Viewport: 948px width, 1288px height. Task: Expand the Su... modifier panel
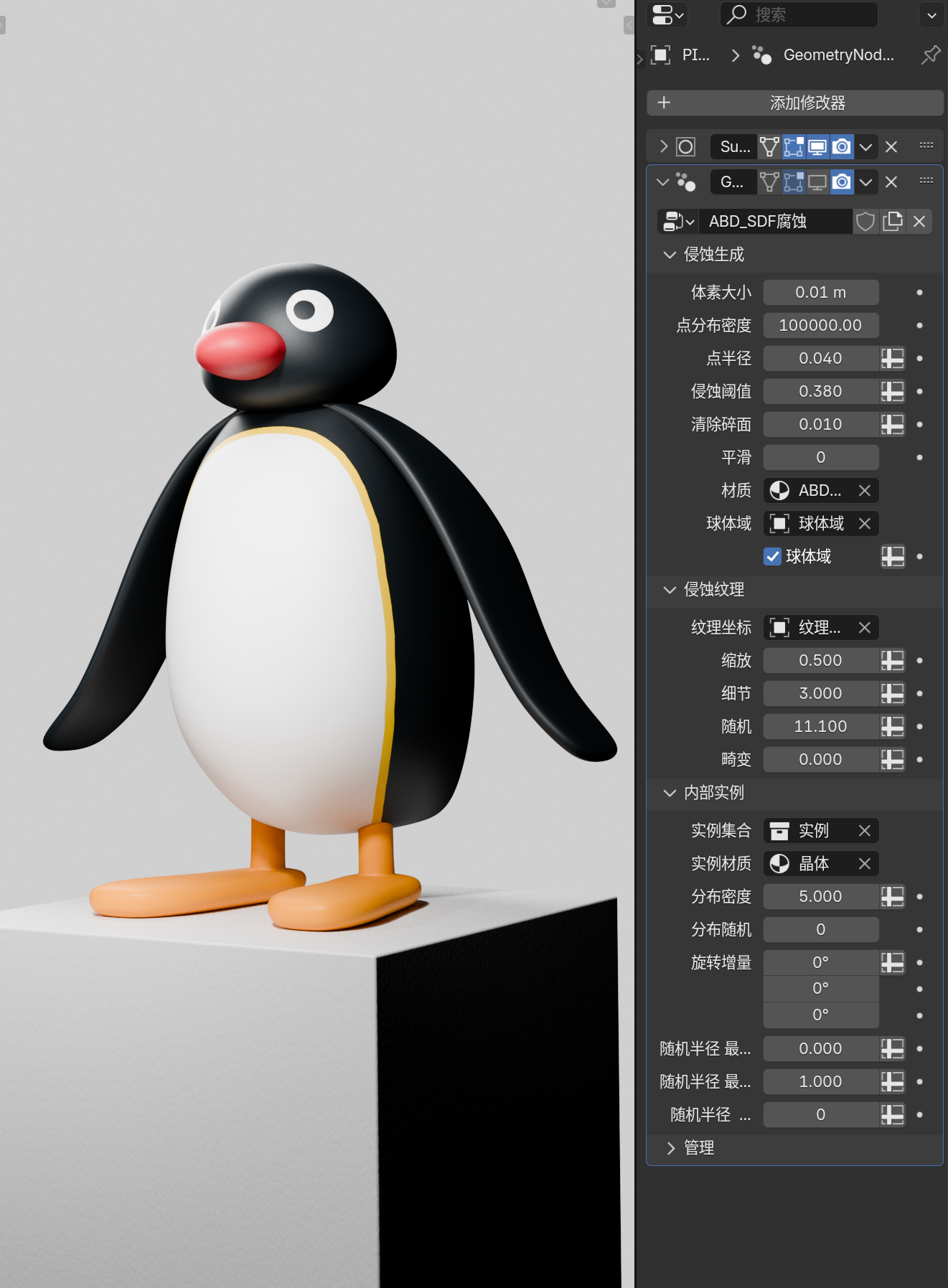click(664, 147)
